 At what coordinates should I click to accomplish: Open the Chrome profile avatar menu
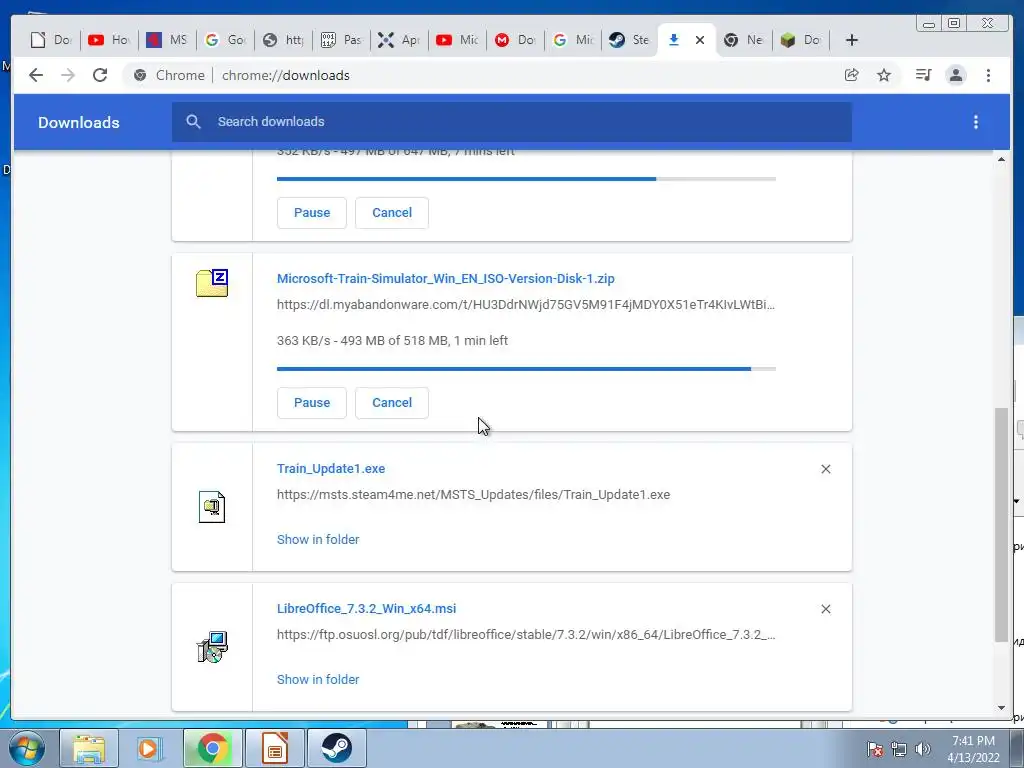tap(956, 75)
